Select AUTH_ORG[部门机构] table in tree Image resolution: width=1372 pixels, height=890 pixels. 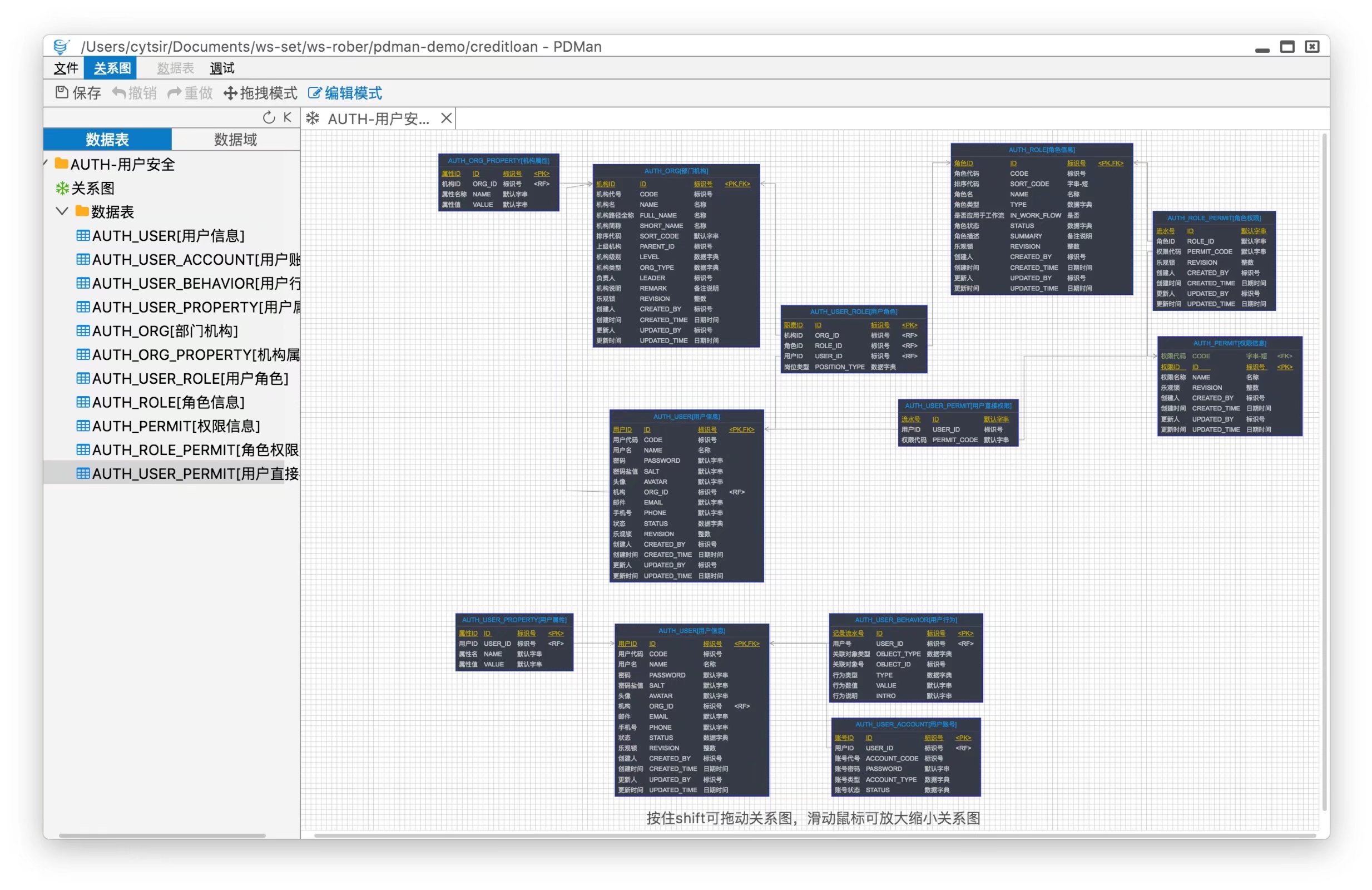[x=165, y=331]
